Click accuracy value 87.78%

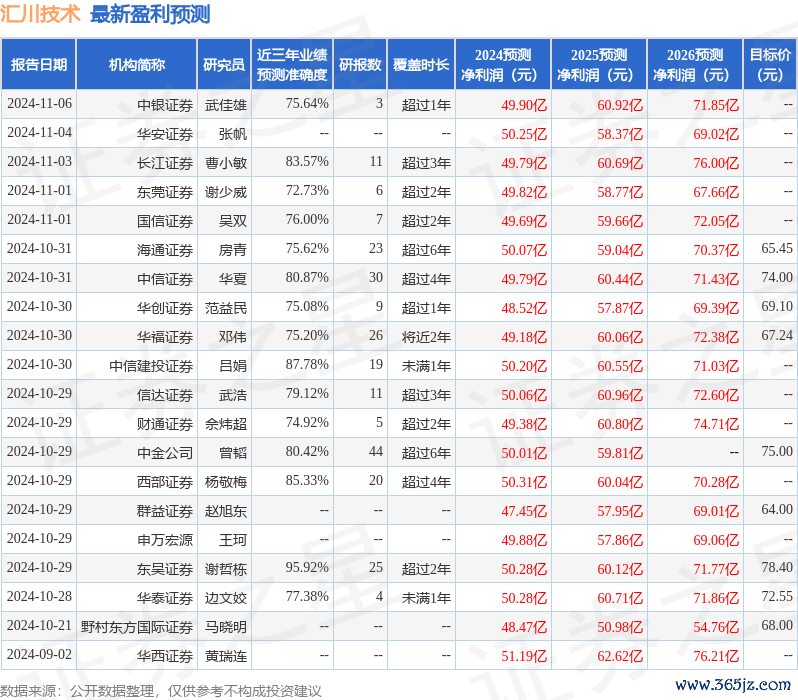click(307, 365)
